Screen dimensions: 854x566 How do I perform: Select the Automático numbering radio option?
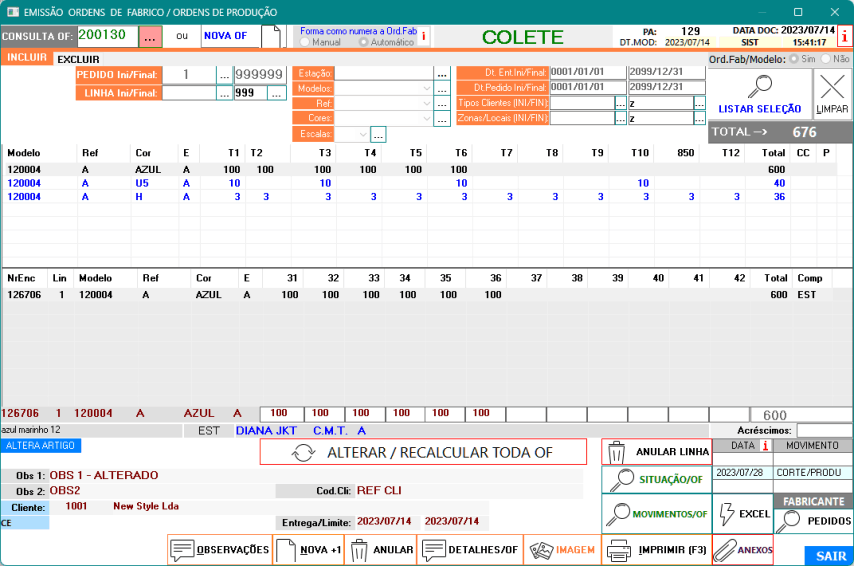pyautogui.click(x=364, y=43)
